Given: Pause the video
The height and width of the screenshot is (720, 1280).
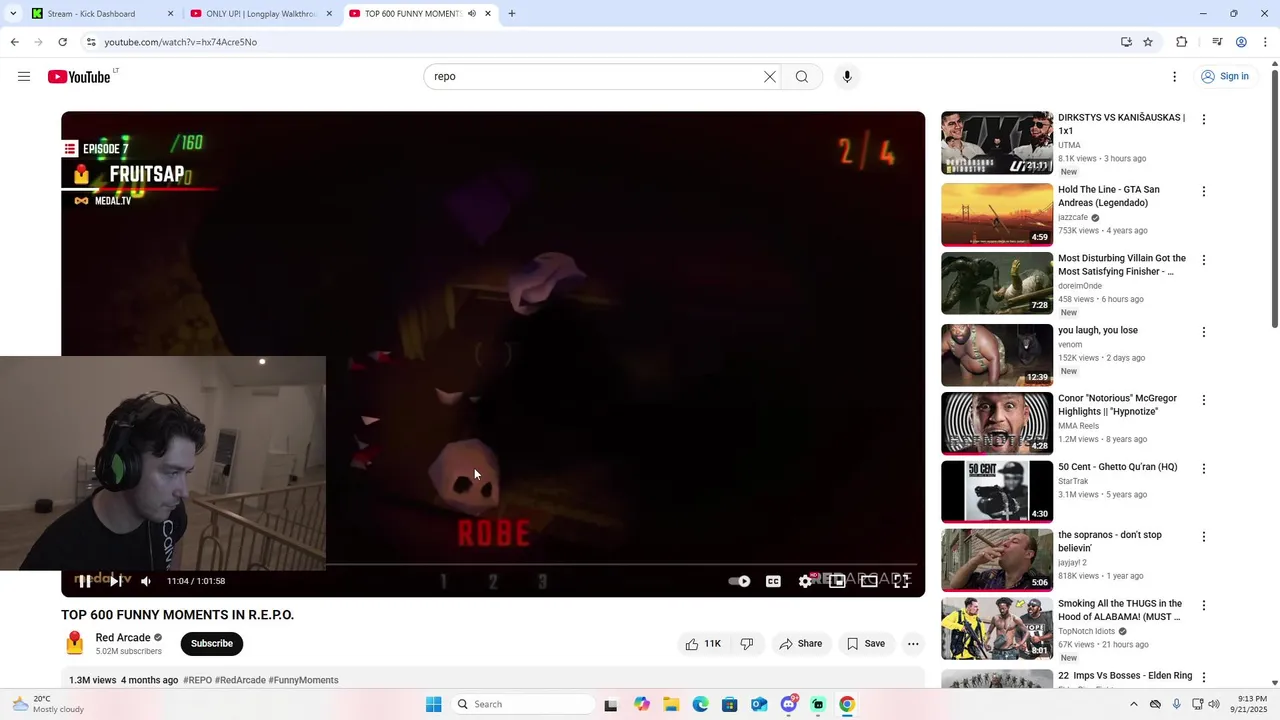Looking at the screenshot, I should pos(85,581).
